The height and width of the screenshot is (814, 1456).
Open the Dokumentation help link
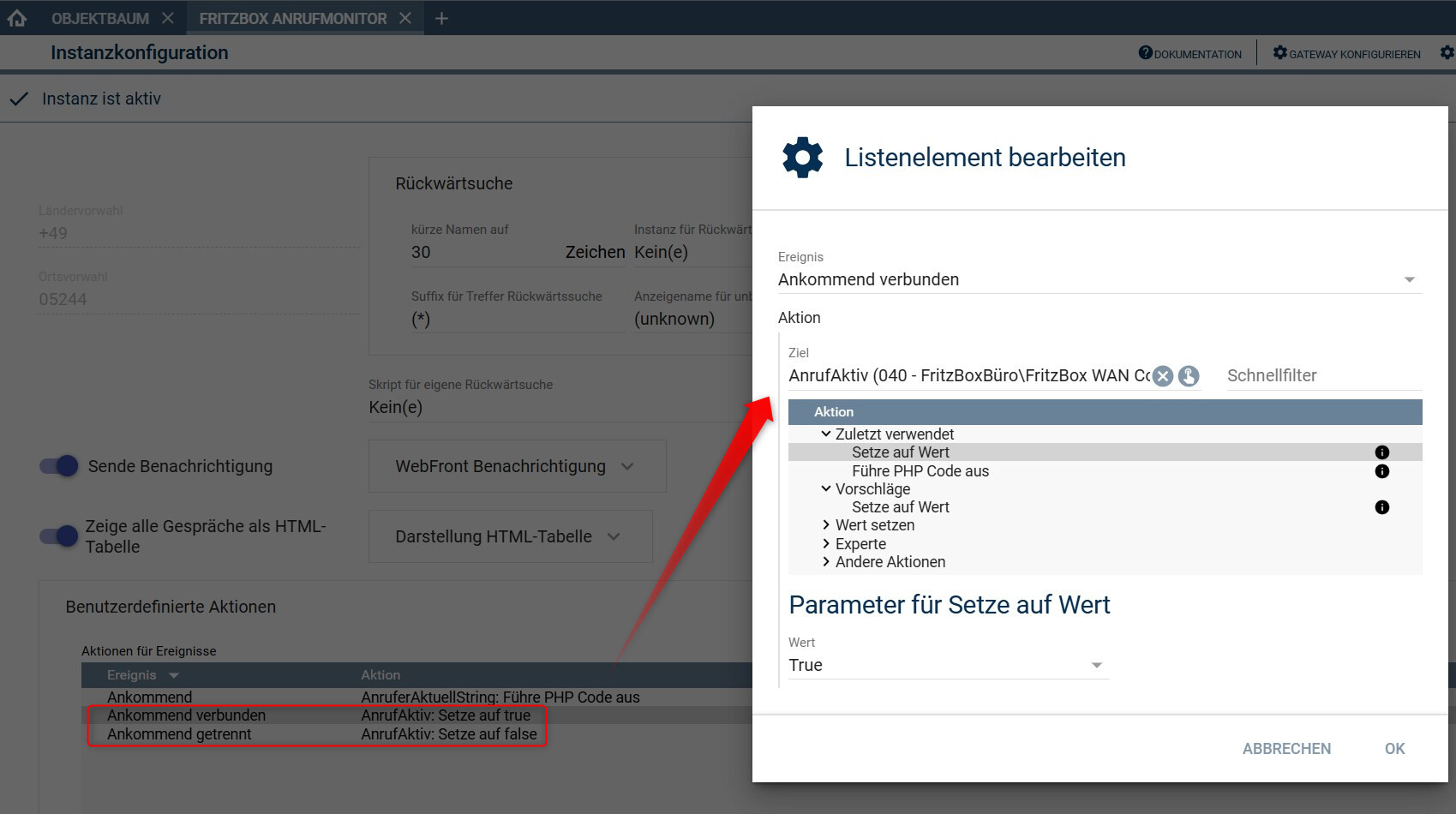1190,54
